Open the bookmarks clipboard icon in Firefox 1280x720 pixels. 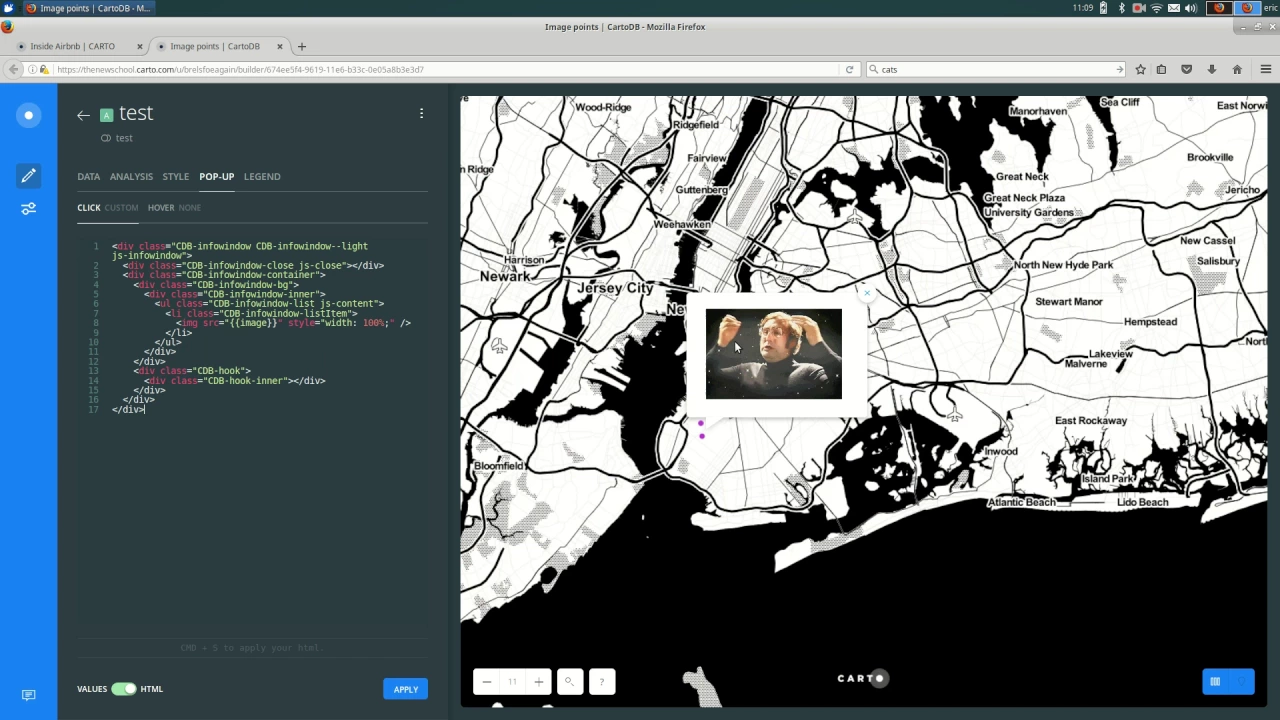pyautogui.click(x=1161, y=69)
